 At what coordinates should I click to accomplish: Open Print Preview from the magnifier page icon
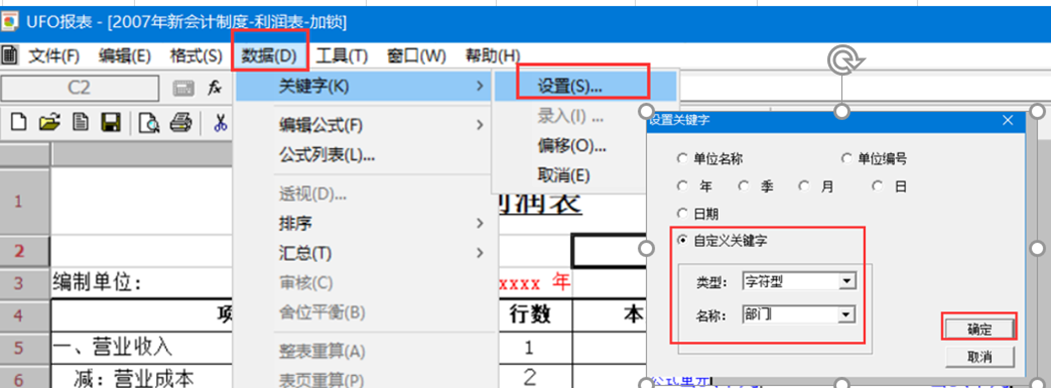click(x=148, y=123)
